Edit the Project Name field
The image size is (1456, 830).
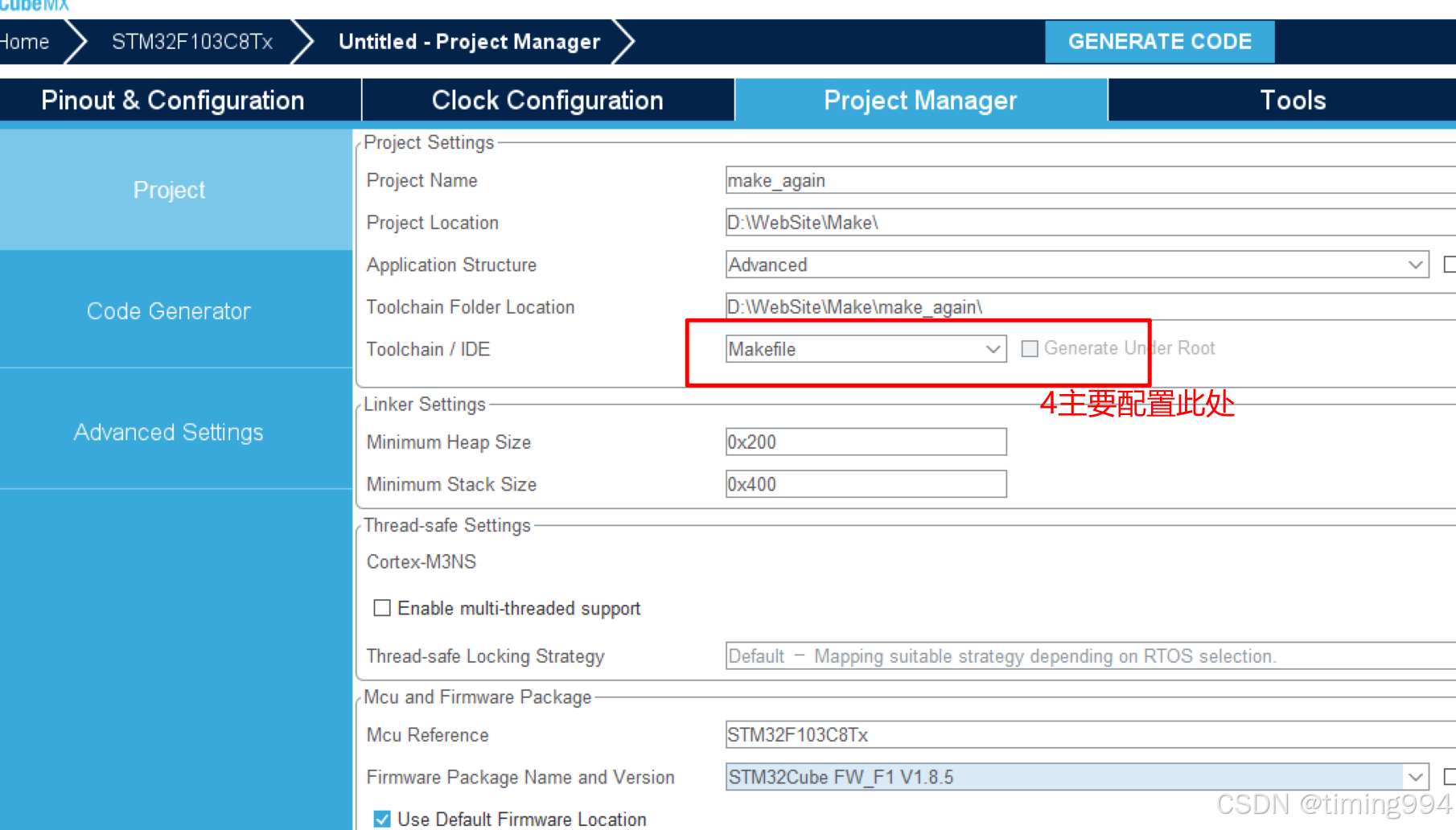point(1090,180)
